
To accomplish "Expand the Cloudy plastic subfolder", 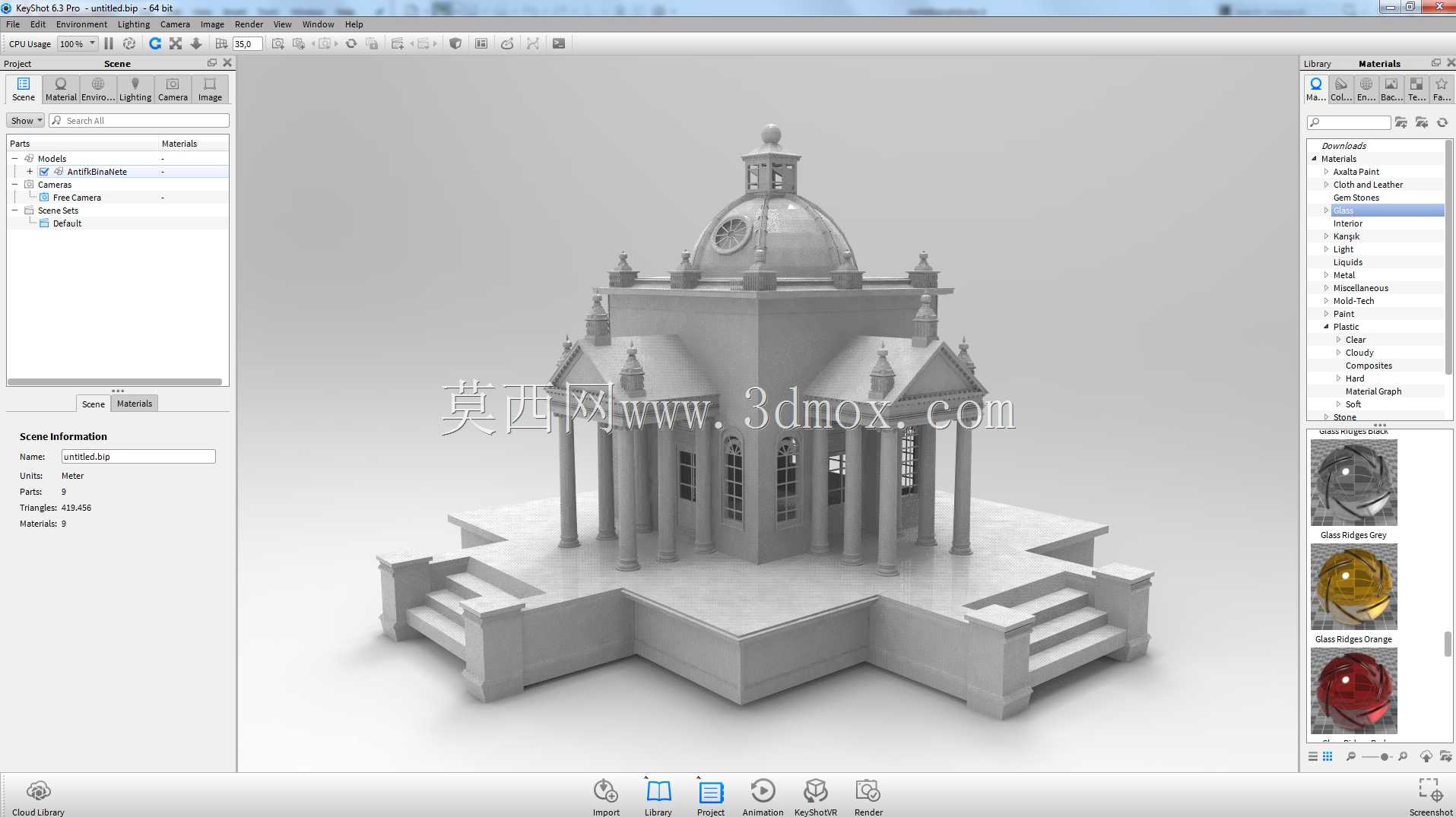I will click(x=1339, y=353).
